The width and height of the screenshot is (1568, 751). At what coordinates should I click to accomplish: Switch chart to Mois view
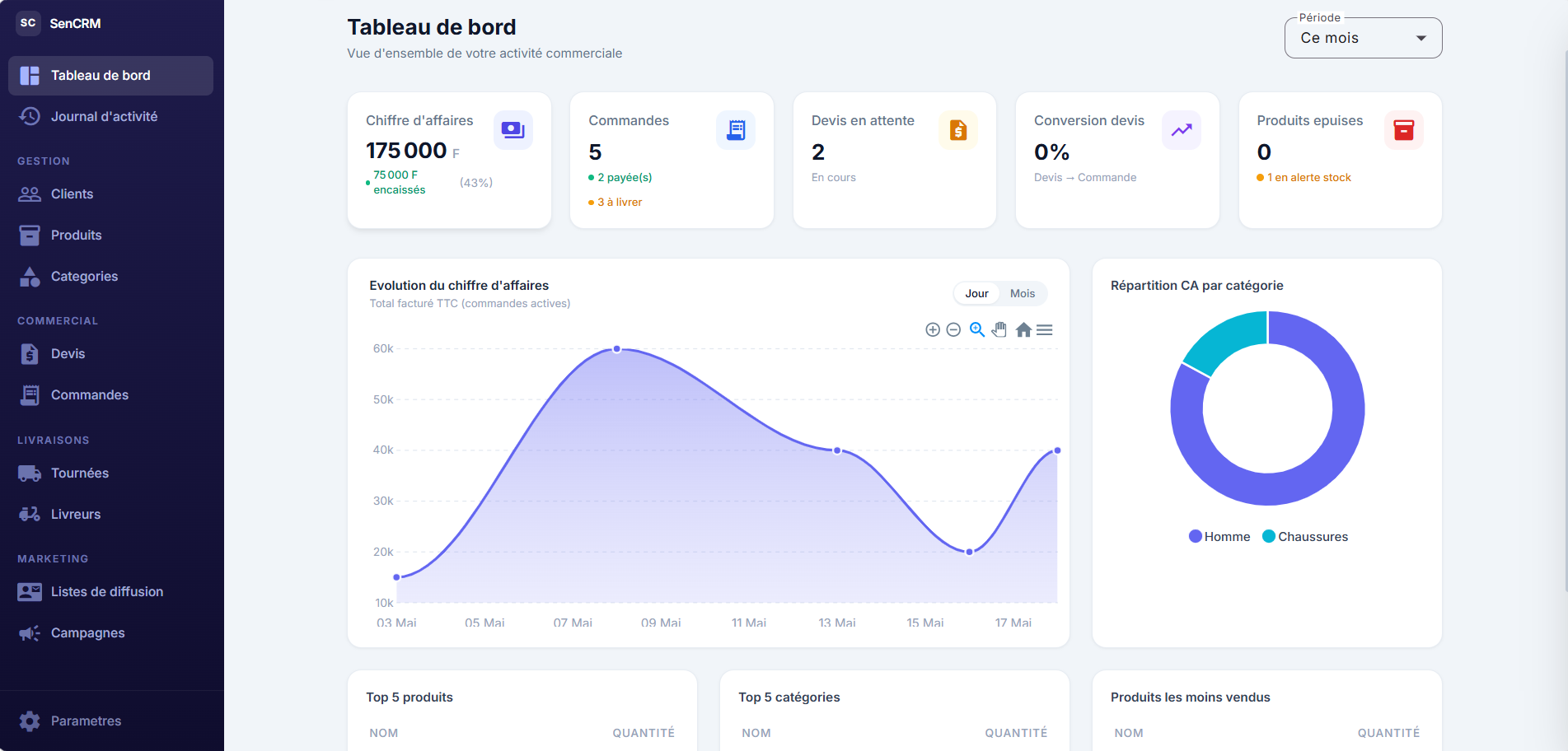(1023, 293)
